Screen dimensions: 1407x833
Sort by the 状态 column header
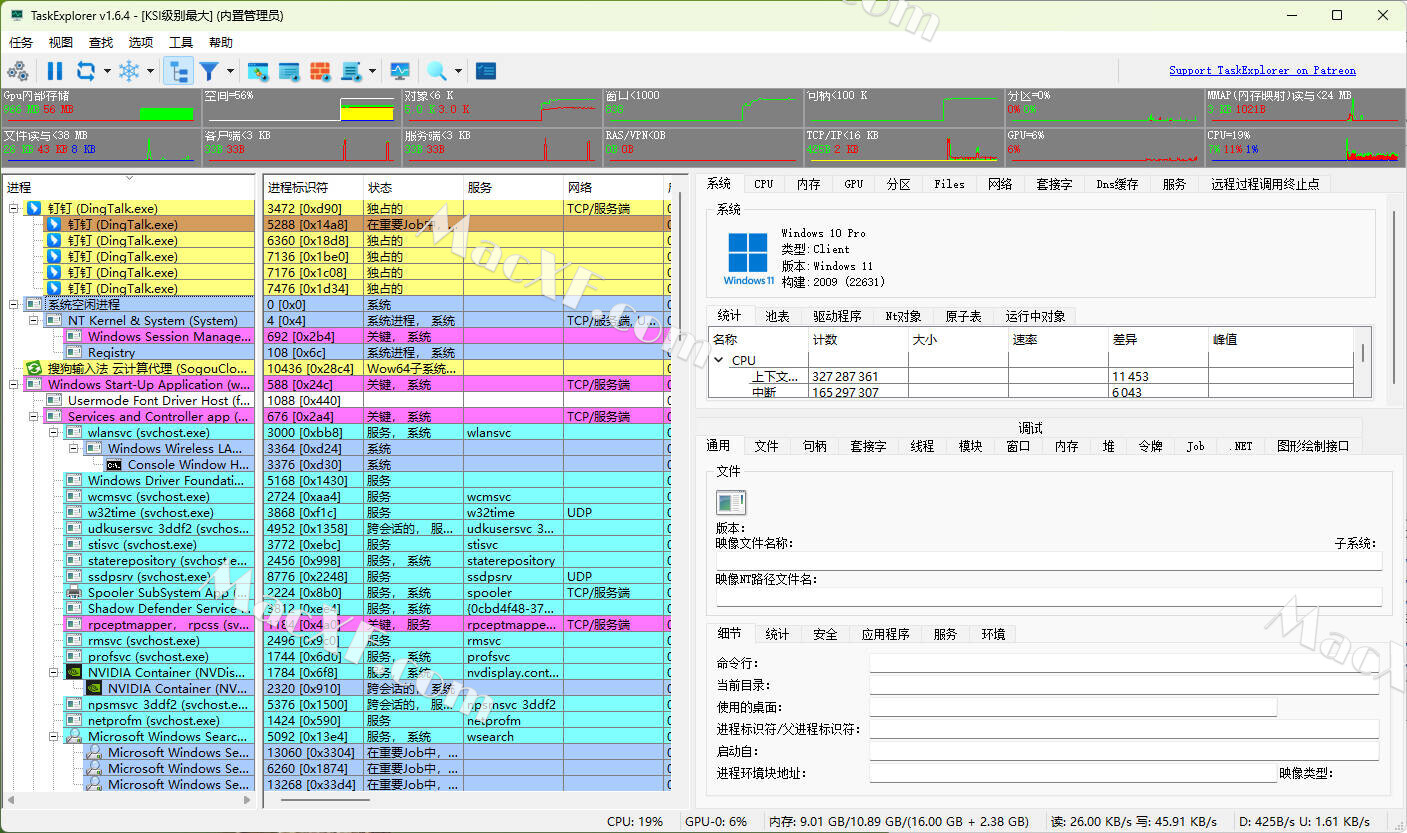coord(413,187)
